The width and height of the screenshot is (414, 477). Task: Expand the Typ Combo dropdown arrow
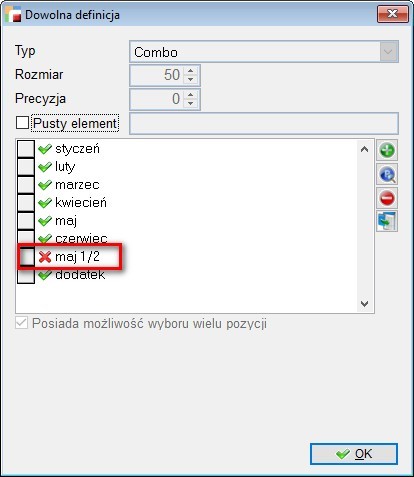click(388, 52)
